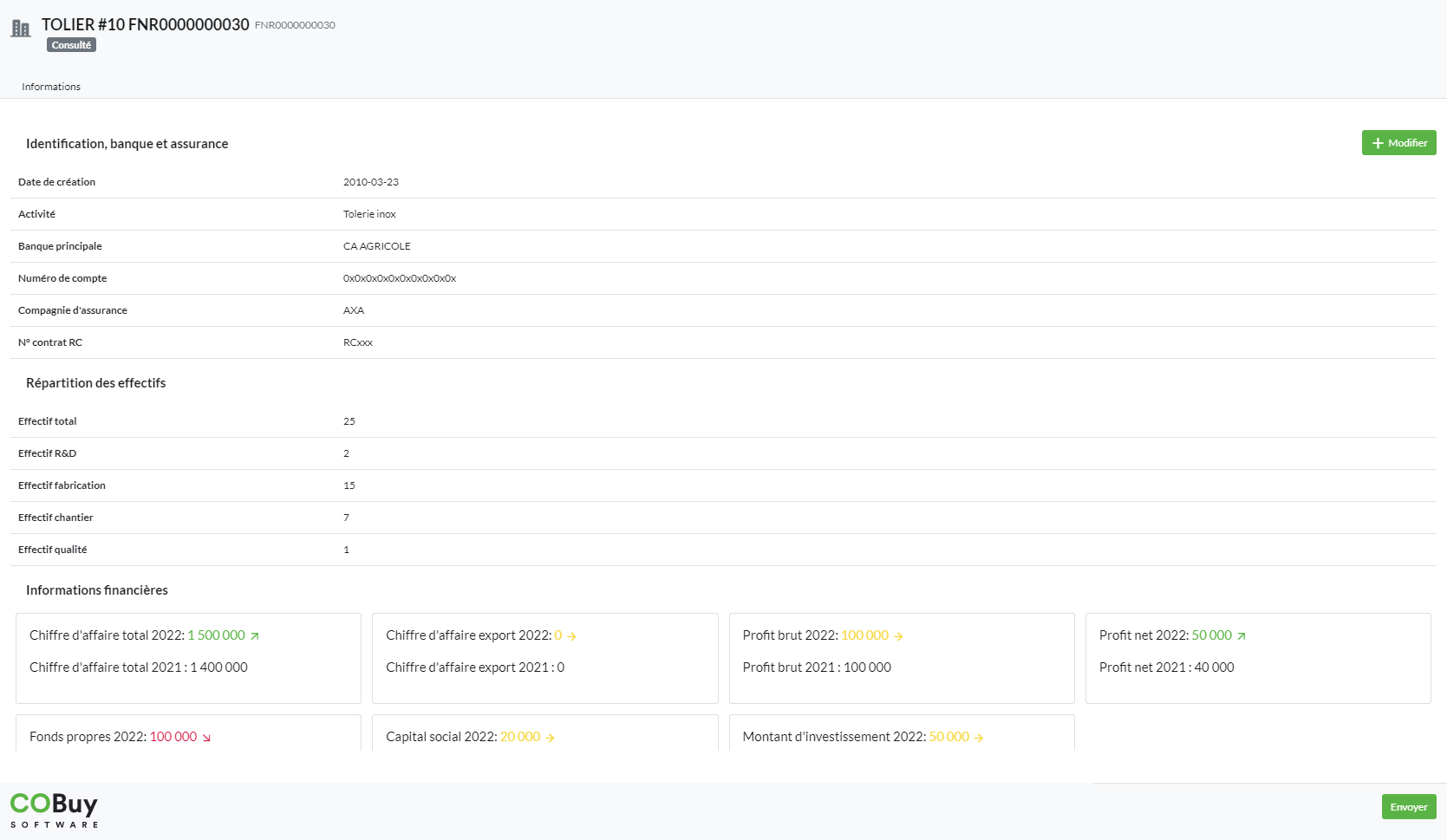Image resolution: width=1447 pixels, height=840 pixels.
Task: Click the Numéro de compte value
Action: pos(400,278)
